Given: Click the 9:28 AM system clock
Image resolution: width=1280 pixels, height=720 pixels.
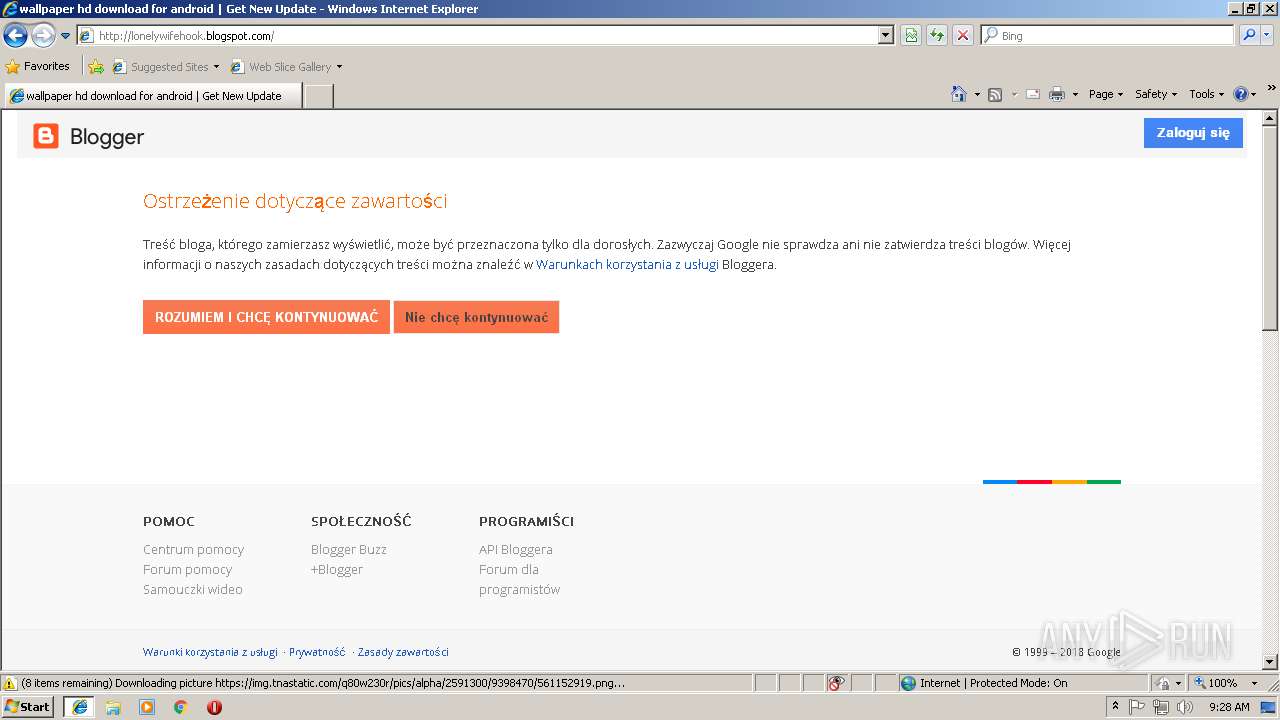Looking at the screenshot, I should pyautogui.click(x=1229, y=707).
